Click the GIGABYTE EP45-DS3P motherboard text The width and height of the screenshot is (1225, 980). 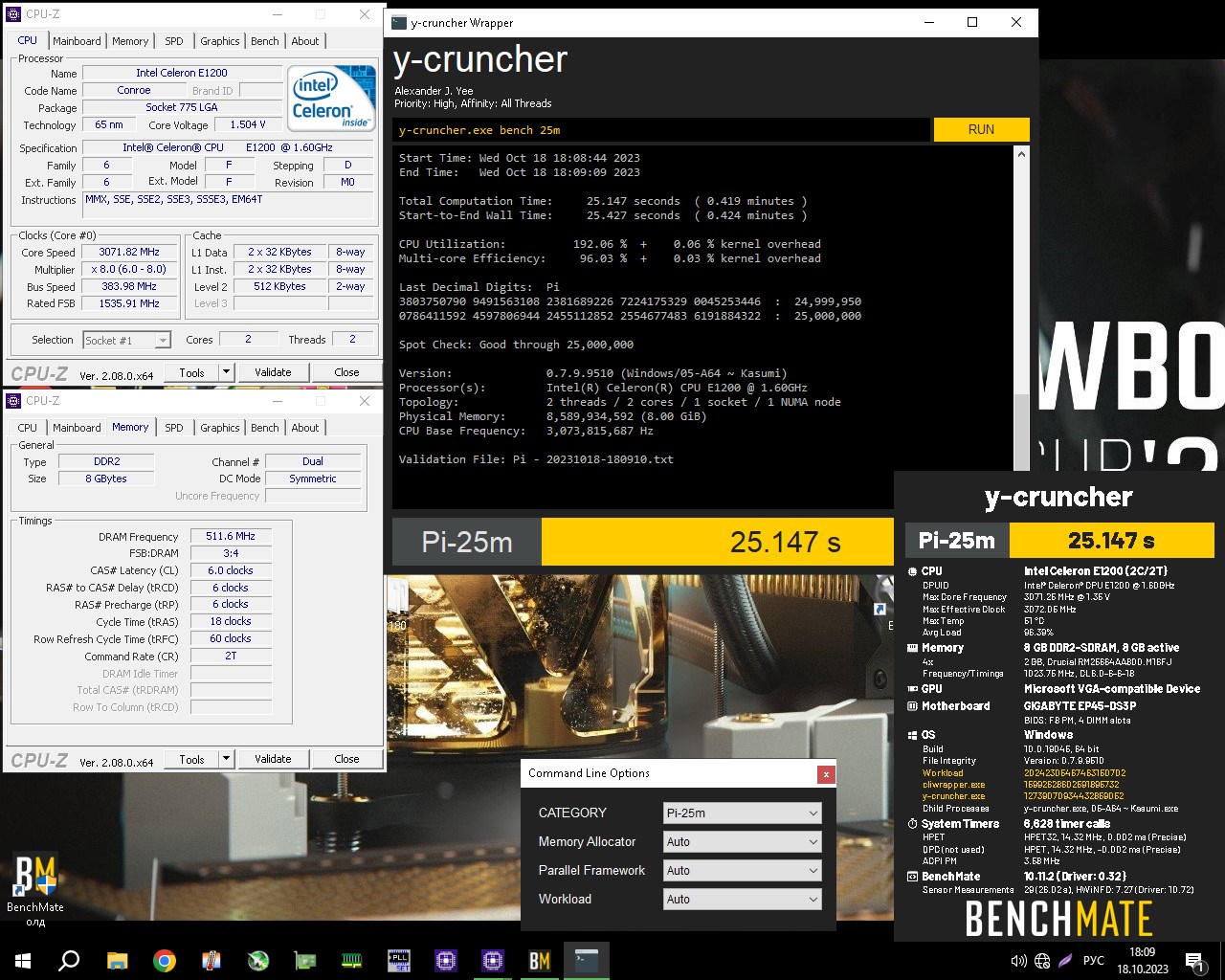1080,705
